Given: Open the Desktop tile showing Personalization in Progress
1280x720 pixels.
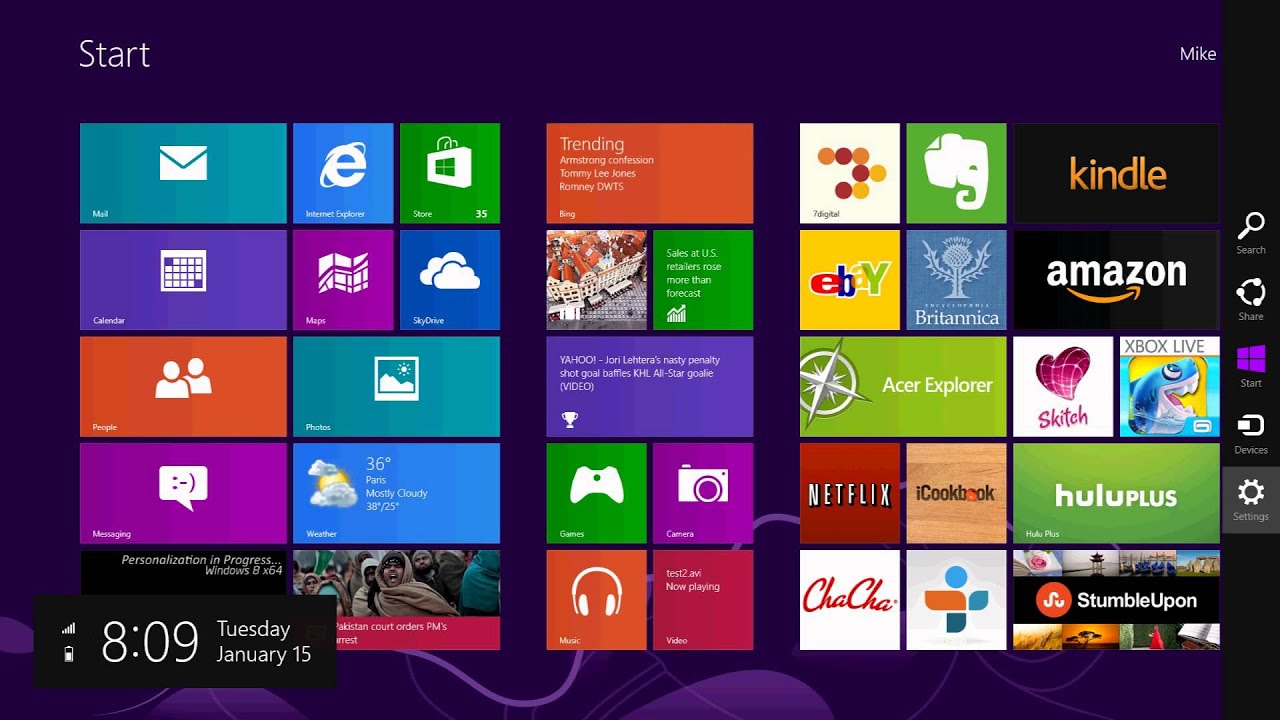Looking at the screenshot, I should point(183,573).
